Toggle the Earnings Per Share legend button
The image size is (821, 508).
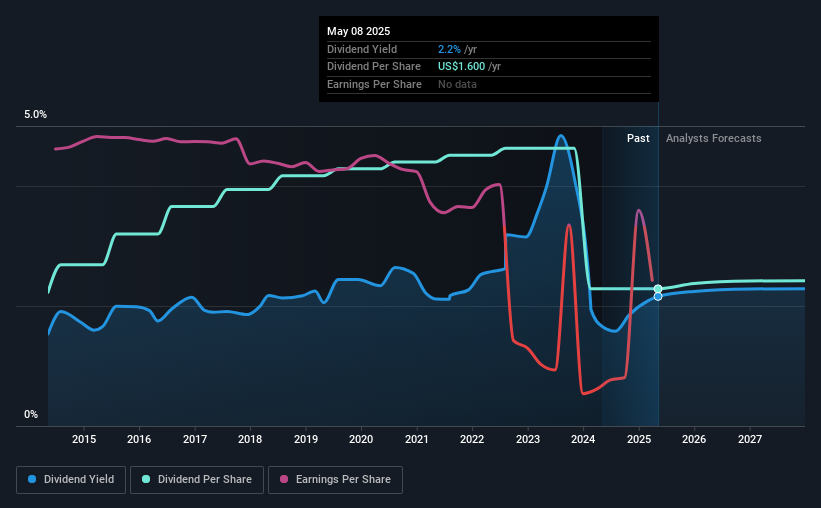335,480
